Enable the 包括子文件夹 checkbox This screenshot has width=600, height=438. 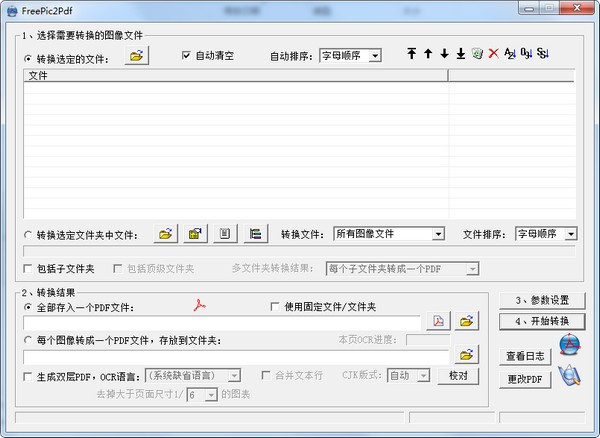pyautogui.click(x=28, y=269)
